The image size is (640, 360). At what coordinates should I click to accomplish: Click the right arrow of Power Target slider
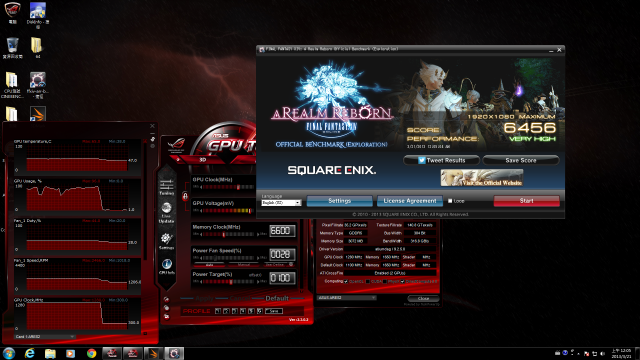[258, 281]
